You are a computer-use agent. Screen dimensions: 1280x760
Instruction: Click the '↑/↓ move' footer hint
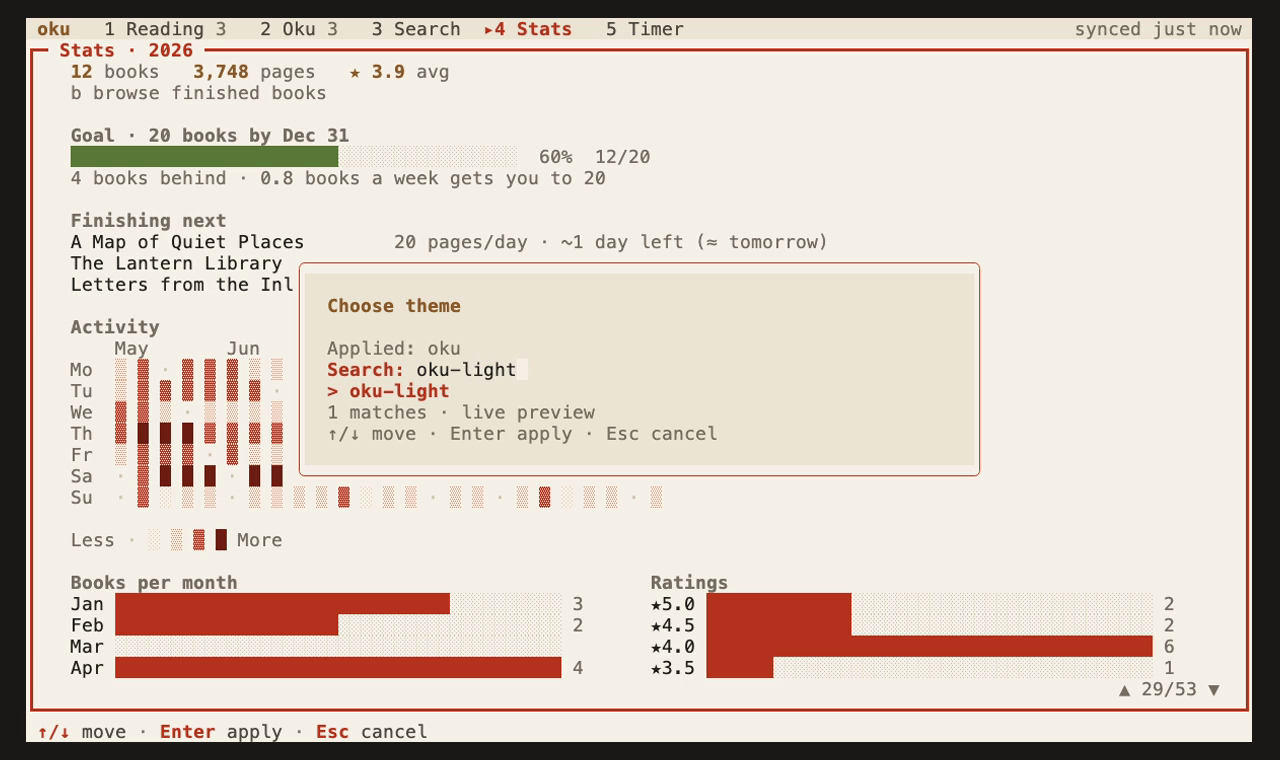coord(82,732)
